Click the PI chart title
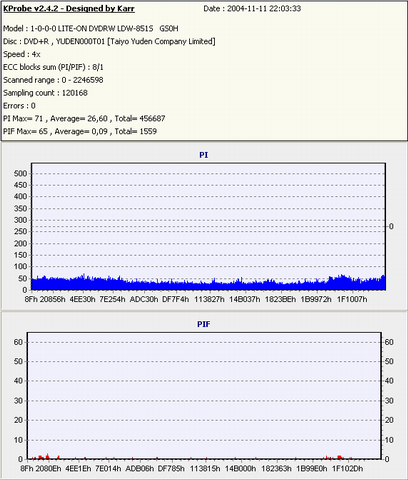This screenshot has height=480, width=408. tap(204, 155)
